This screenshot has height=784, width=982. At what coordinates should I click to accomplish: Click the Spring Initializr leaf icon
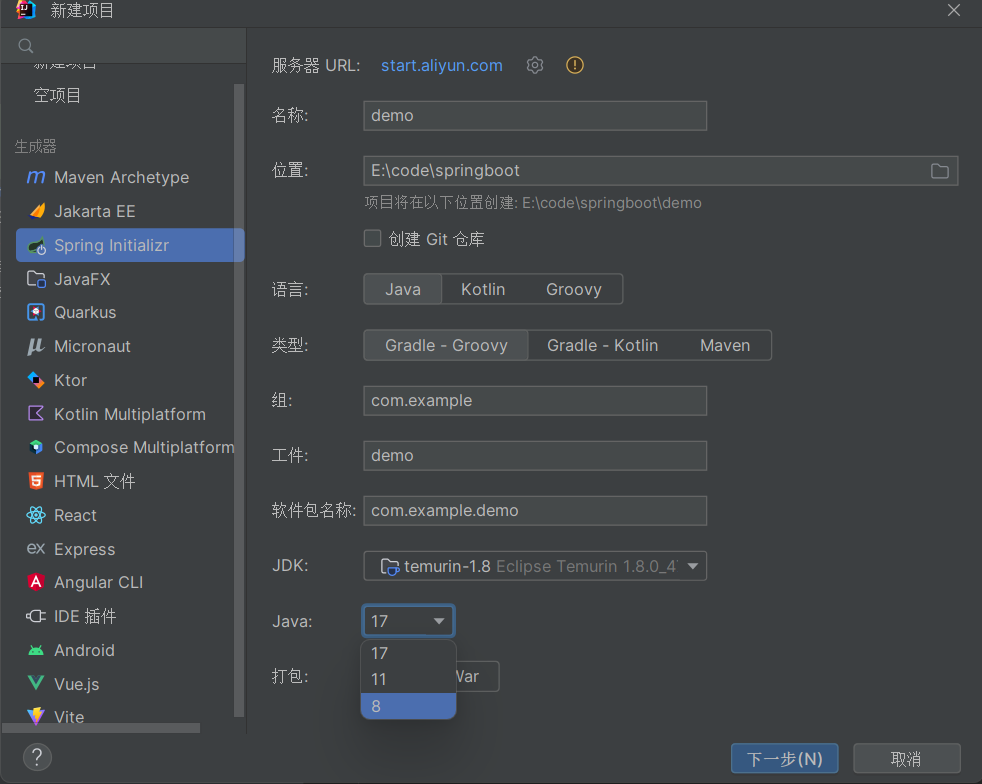pyautogui.click(x=36, y=245)
